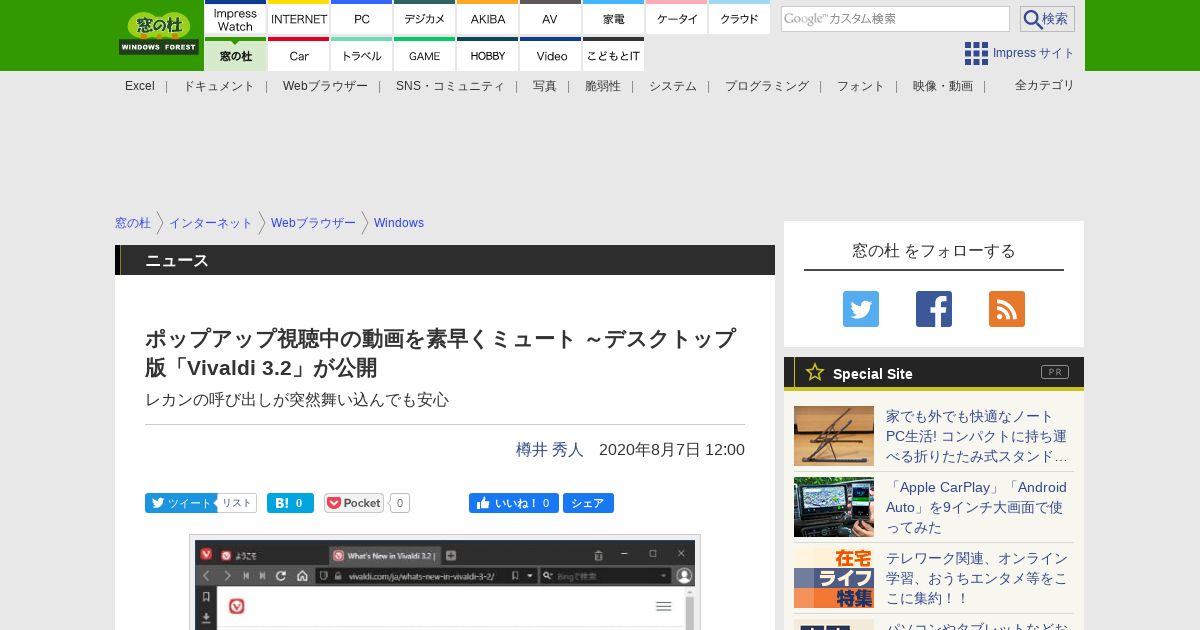Open the PC tab

[x=362, y=19]
